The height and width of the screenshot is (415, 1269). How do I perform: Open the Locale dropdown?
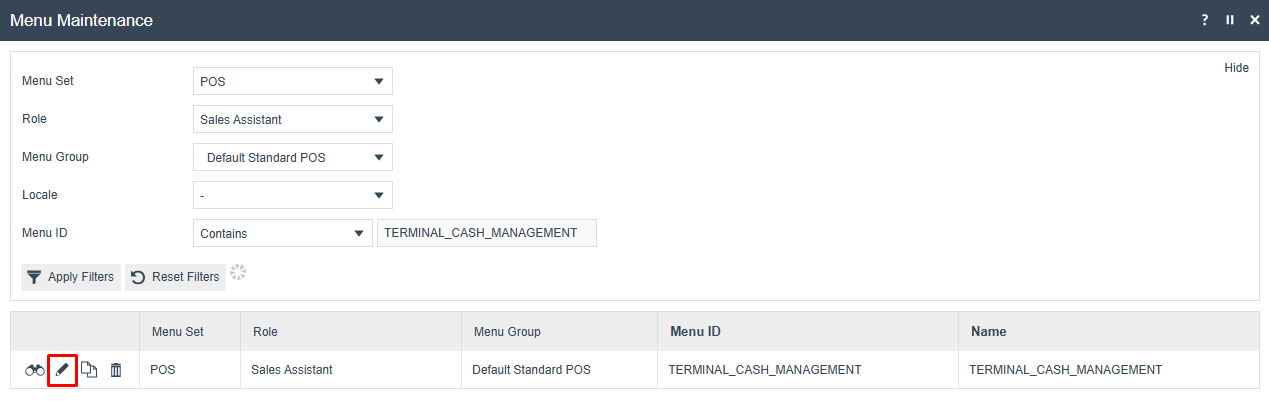[x=292, y=195]
